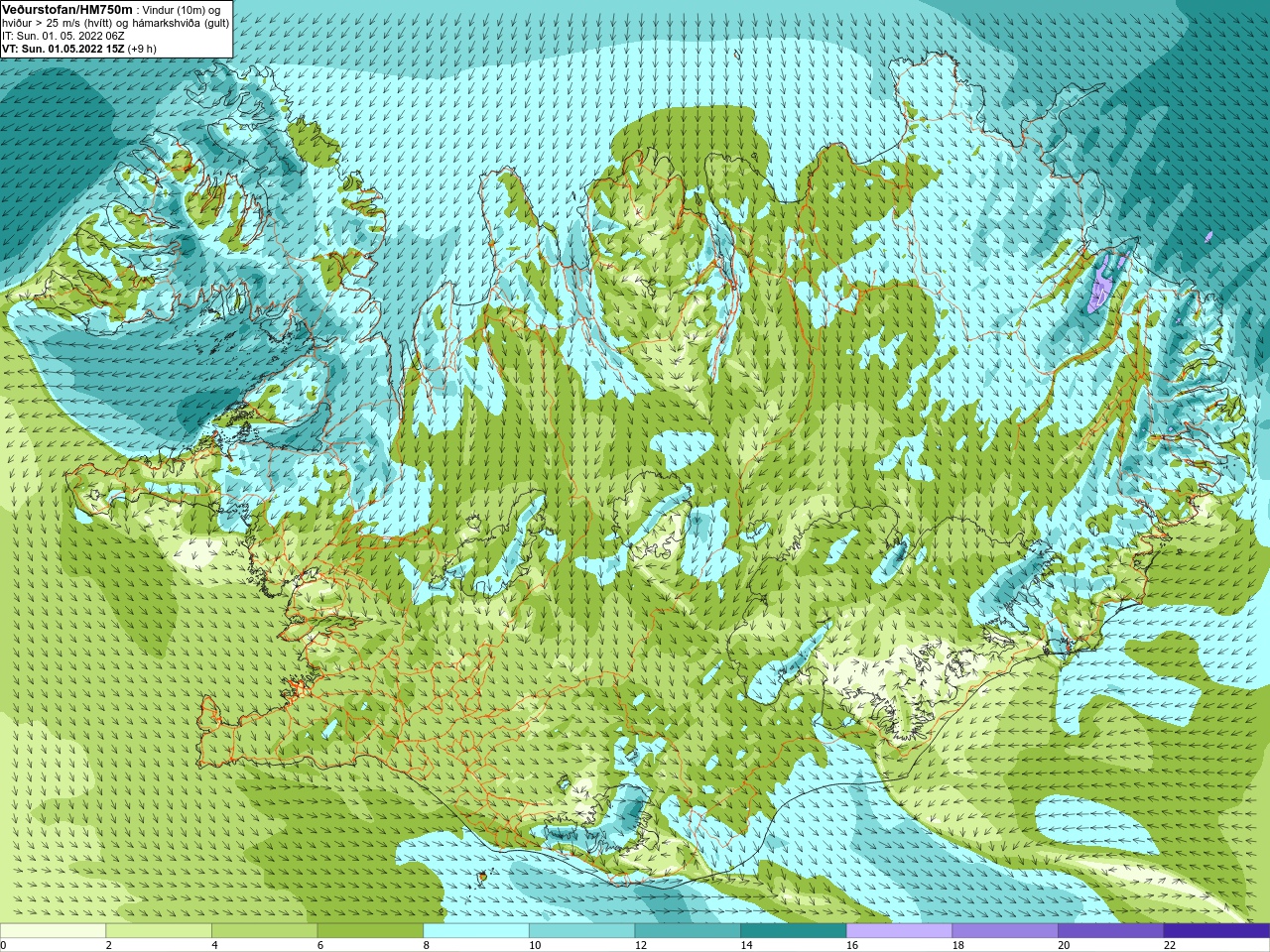This screenshot has width=1270, height=952.
Task: Click the 8–10 m/s light cyan legend swatch
Action: tap(476, 931)
